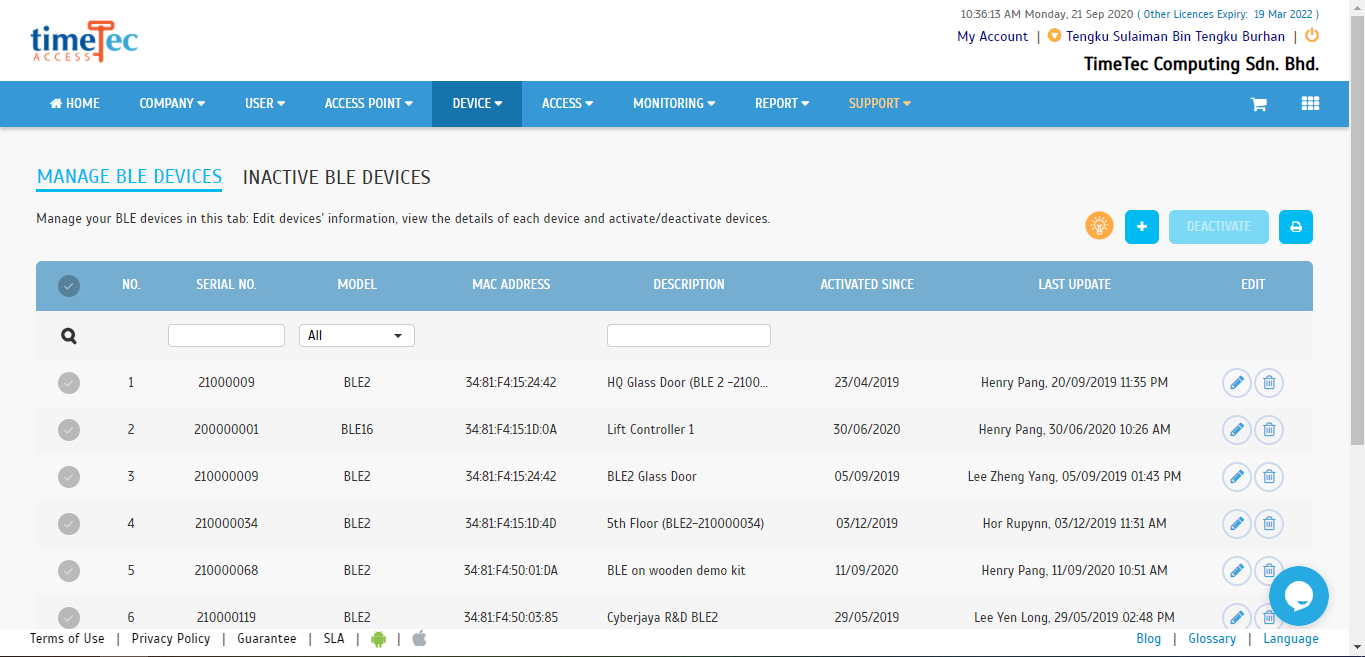Edit device 21000009 with pencil icon
This screenshot has width=1365, height=657.
point(1237,382)
